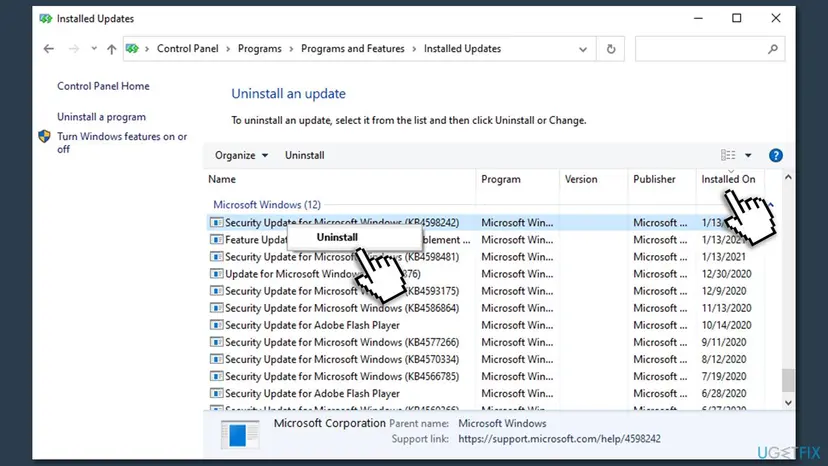Click the 9/11/2020 installed date cell
The width and height of the screenshot is (828, 466).
click(724, 342)
